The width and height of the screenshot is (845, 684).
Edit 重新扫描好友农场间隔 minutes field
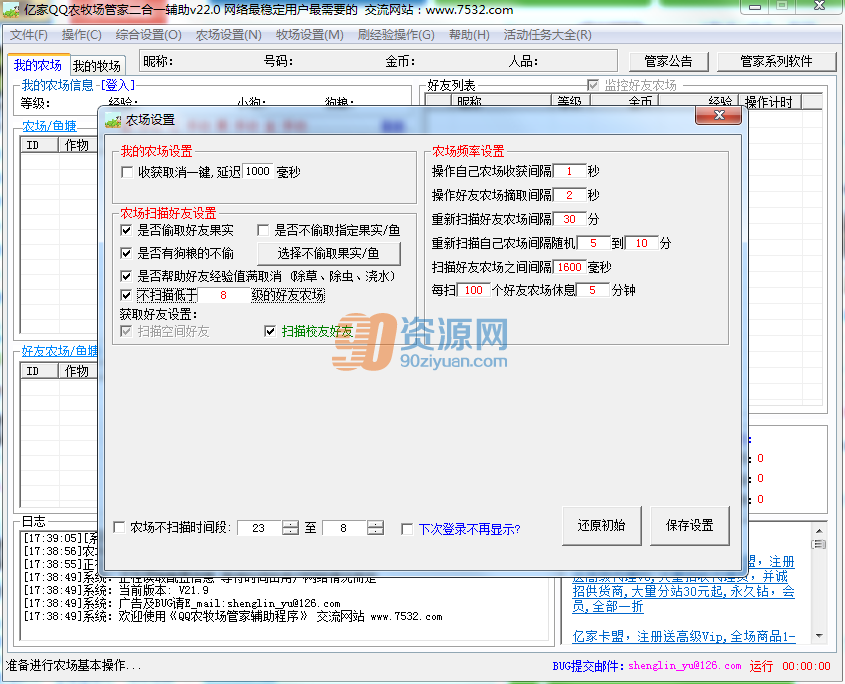pyautogui.click(x=569, y=219)
